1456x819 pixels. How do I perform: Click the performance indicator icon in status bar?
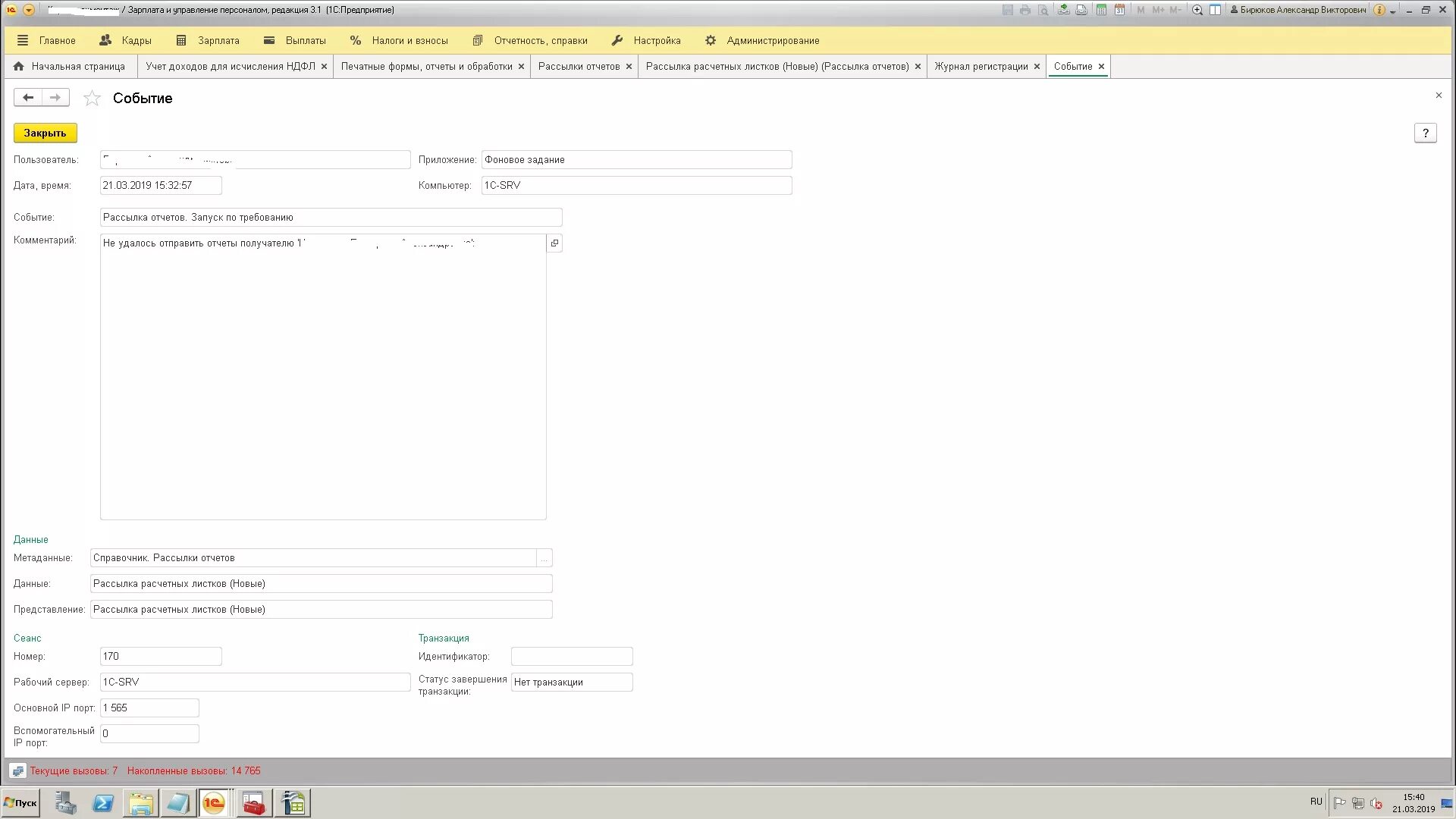(x=17, y=771)
